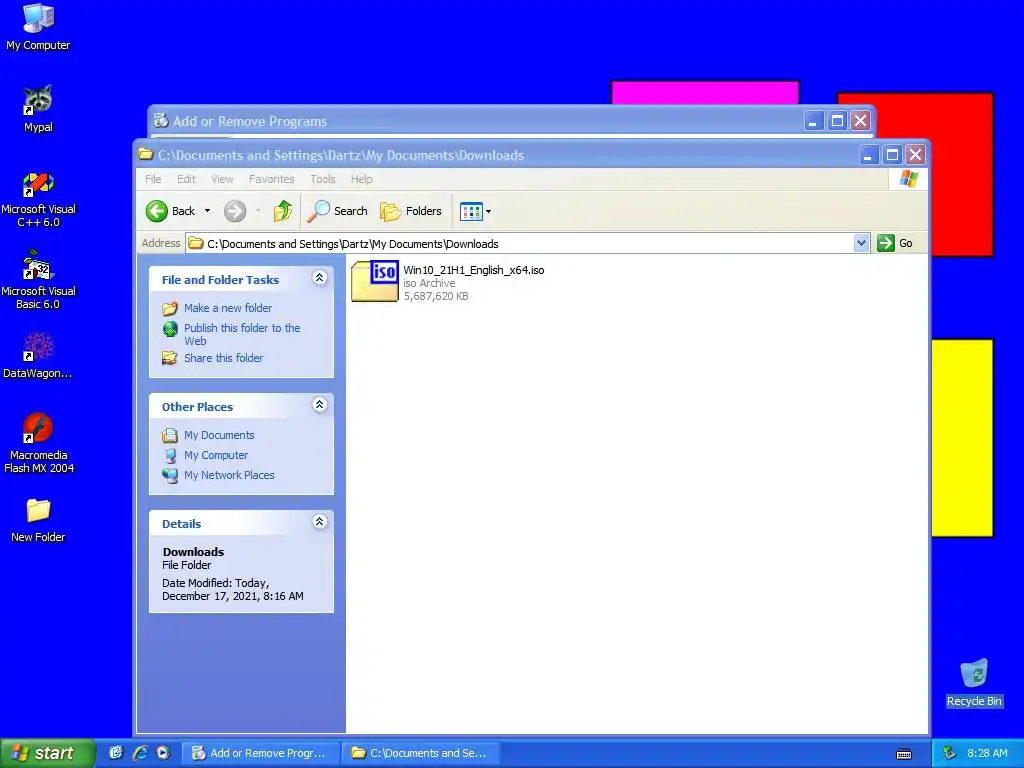Open the File menu

[x=153, y=179]
